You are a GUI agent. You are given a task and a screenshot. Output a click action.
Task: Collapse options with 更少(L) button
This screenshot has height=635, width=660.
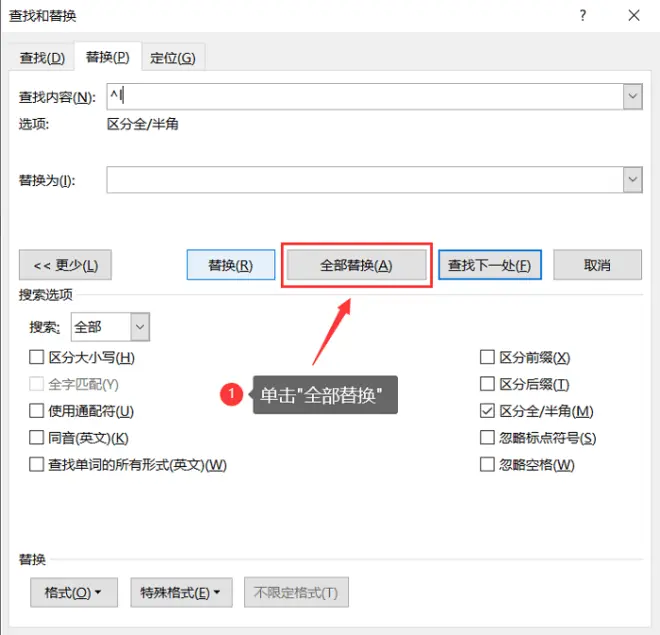click(65, 265)
